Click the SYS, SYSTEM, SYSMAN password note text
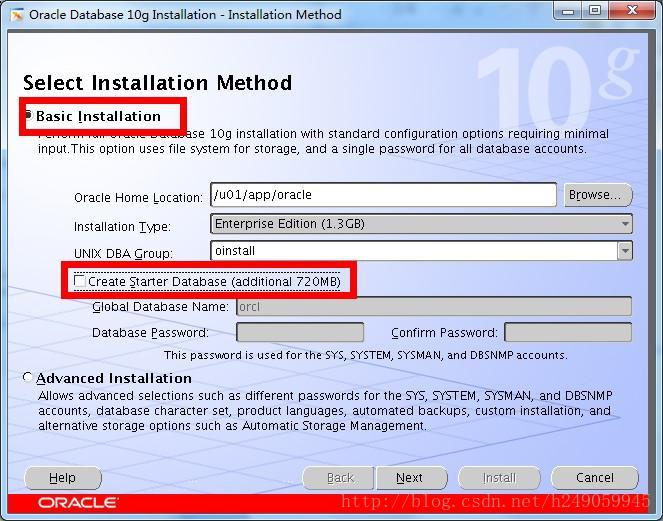 366,355
